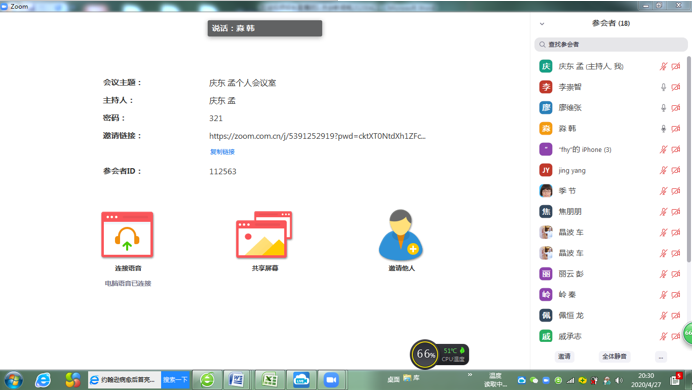Viewport: 693px width, 391px height.
Task: Click the 查找参会者 search field
Action: tap(611, 45)
